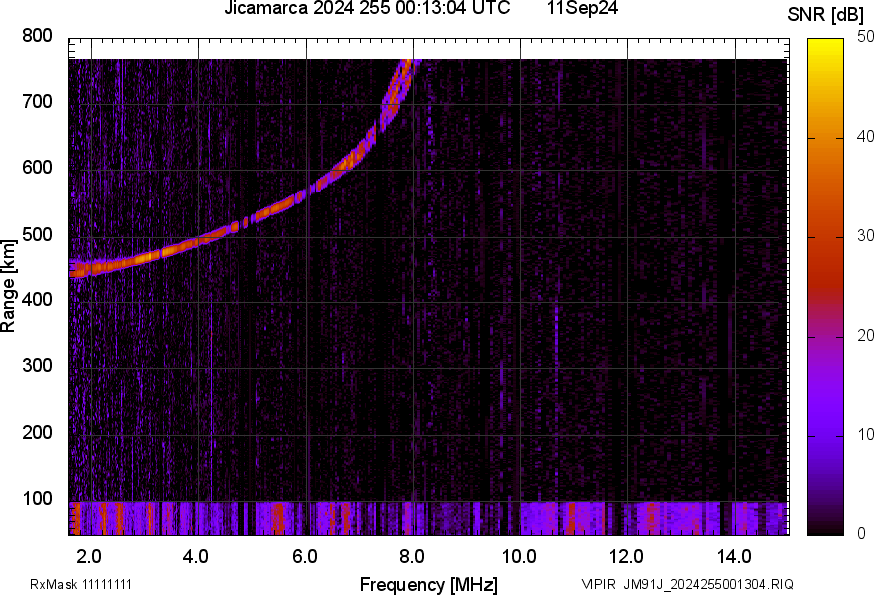Click the RxMask 11111111 text
874x595 pixels.
[81, 584]
